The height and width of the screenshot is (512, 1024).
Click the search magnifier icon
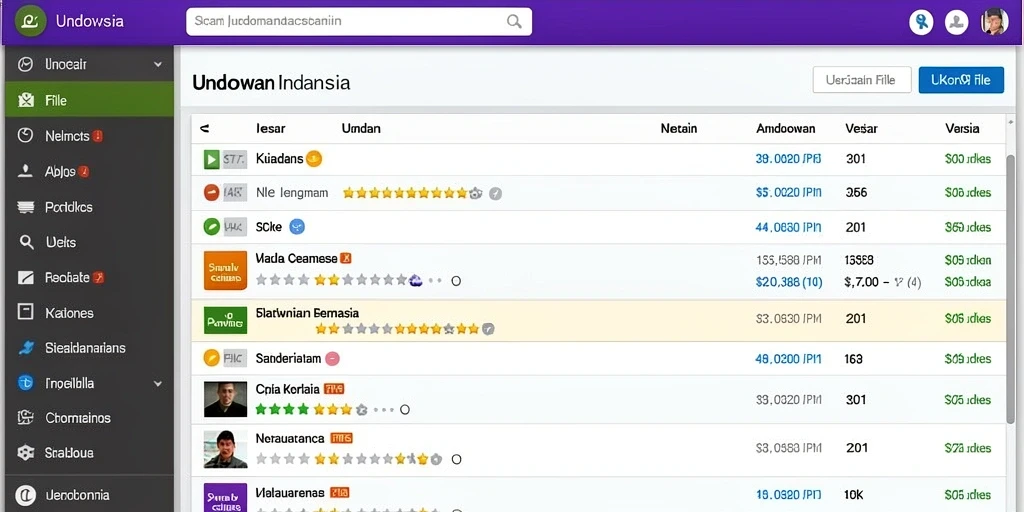[x=514, y=21]
